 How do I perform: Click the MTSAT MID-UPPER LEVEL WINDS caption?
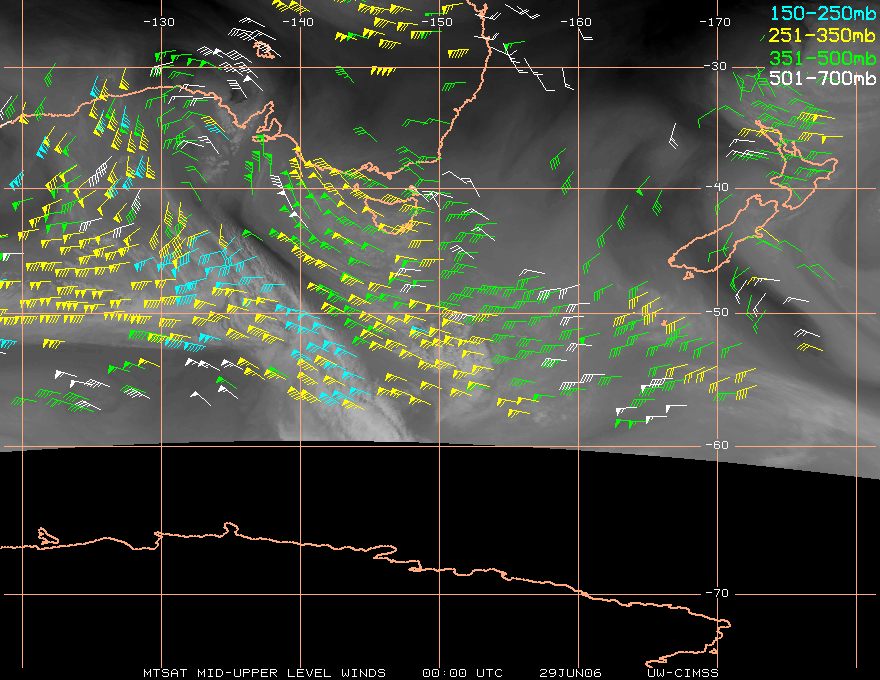pyautogui.click(x=264, y=673)
